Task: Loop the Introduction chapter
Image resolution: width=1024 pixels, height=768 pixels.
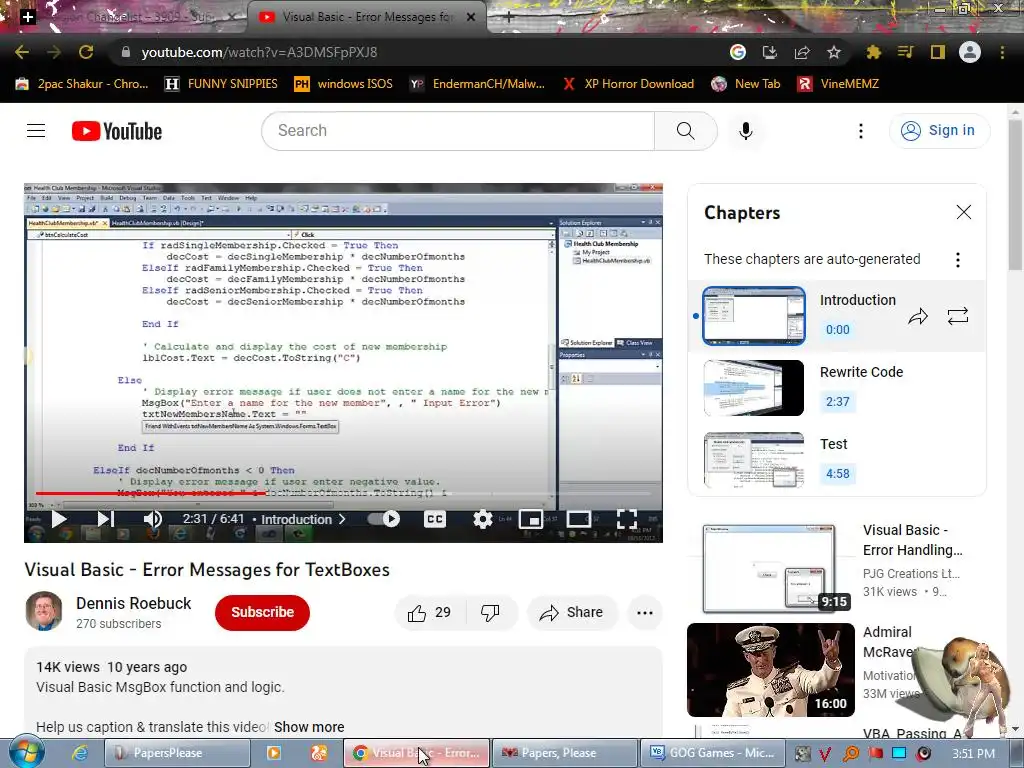Action: pyautogui.click(x=957, y=317)
